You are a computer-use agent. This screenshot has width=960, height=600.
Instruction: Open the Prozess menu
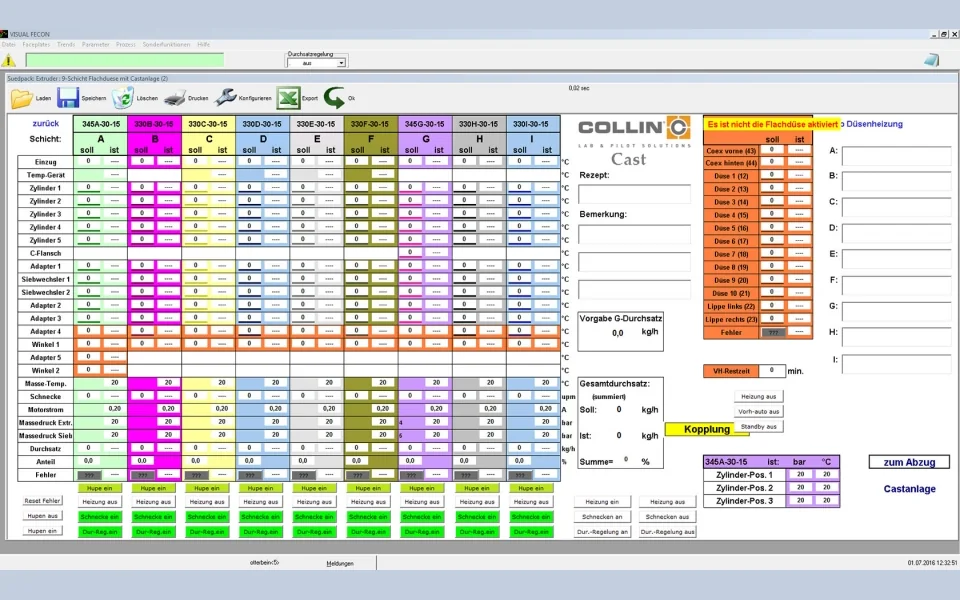[126, 44]
